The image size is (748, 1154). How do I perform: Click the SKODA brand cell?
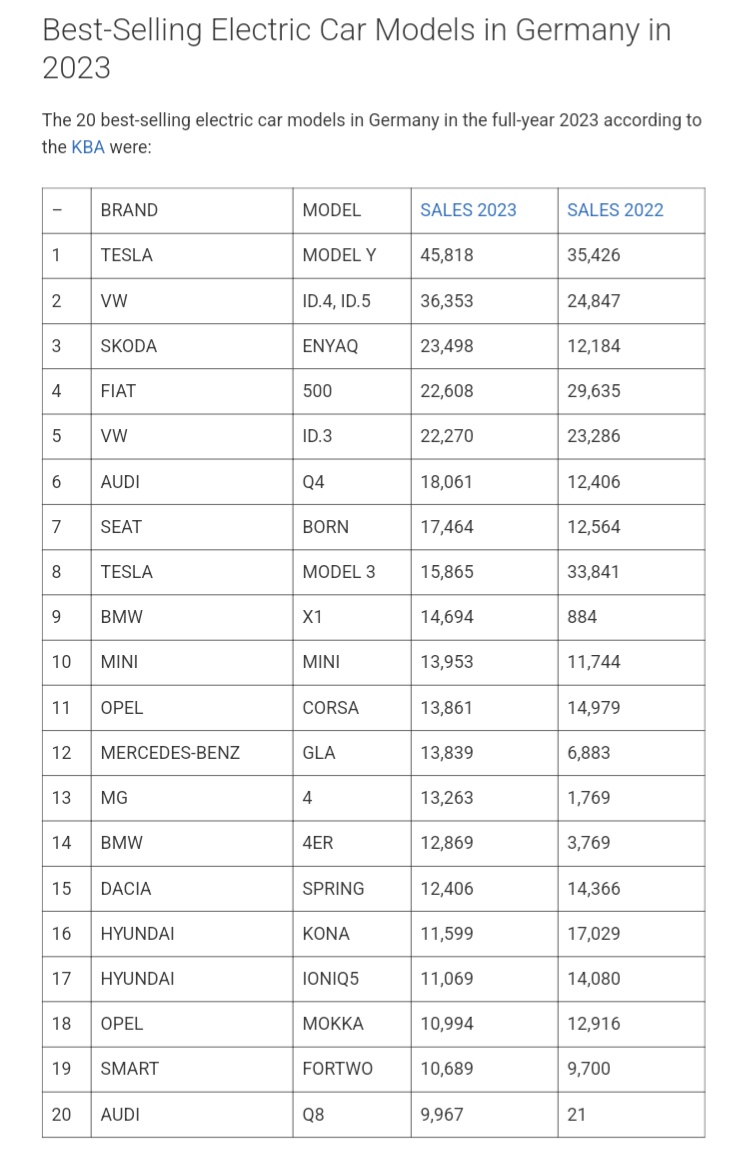(128, 346)
